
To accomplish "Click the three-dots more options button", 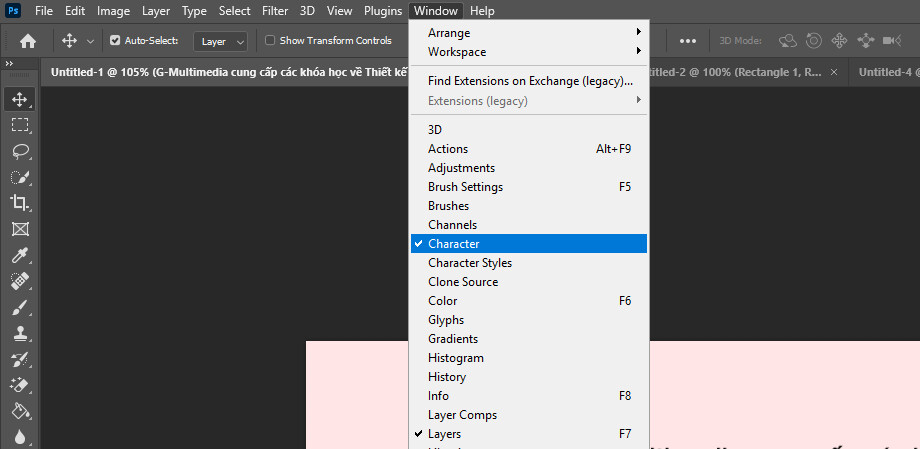I will (x=688, y=41).
